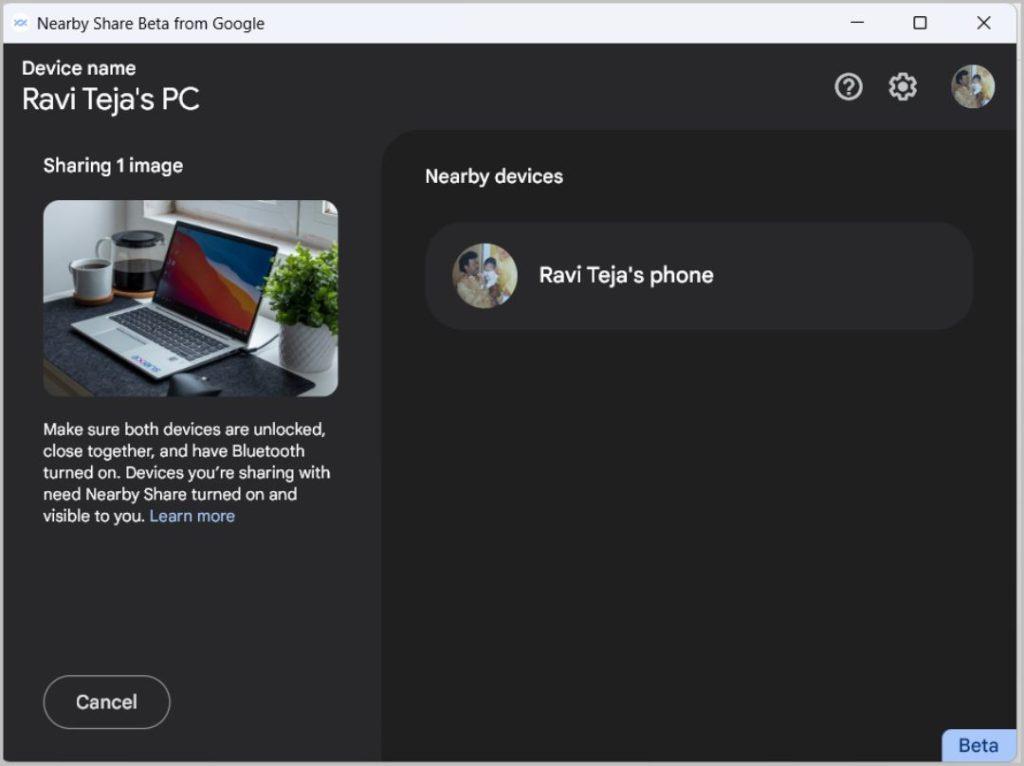Cancel the image sharing
The height and width of the screenshot is (766, 1024).
click(106, 702)
